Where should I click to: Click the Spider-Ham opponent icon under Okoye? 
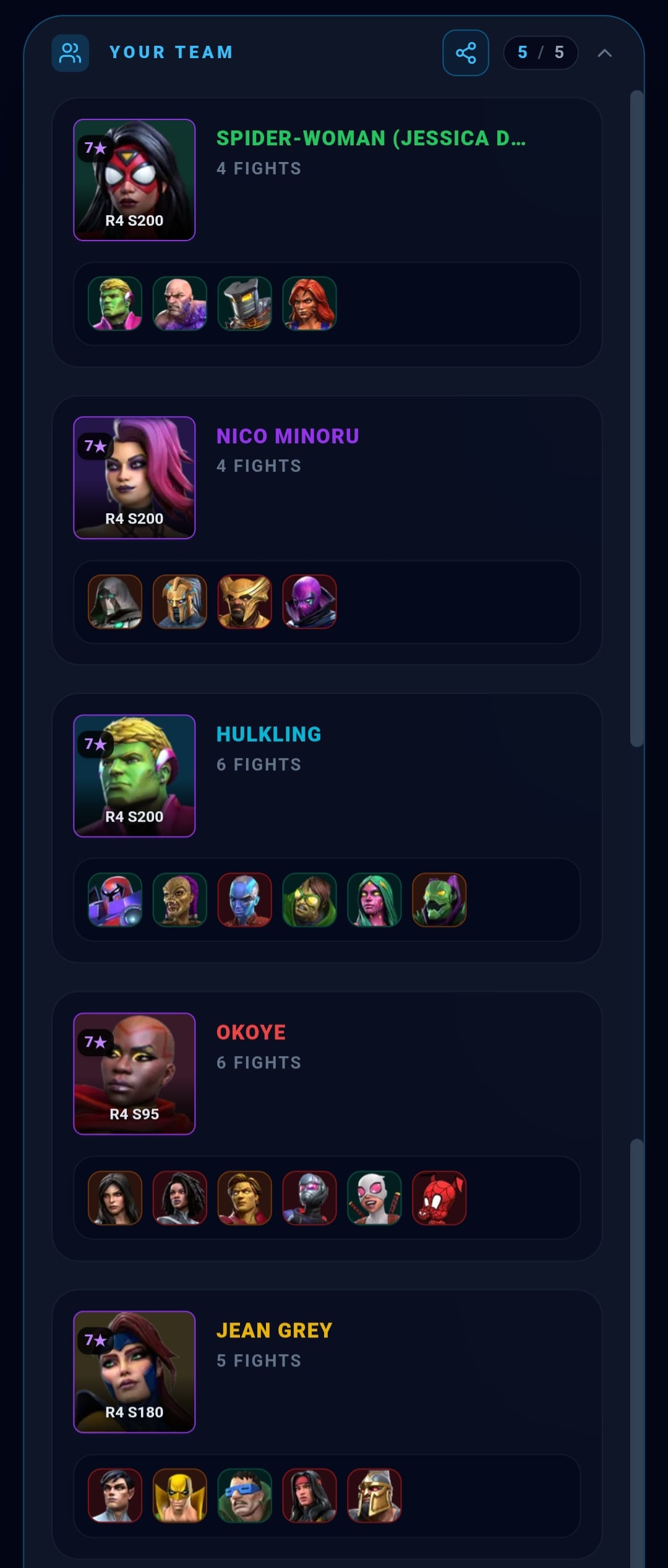coord(440,1198)
